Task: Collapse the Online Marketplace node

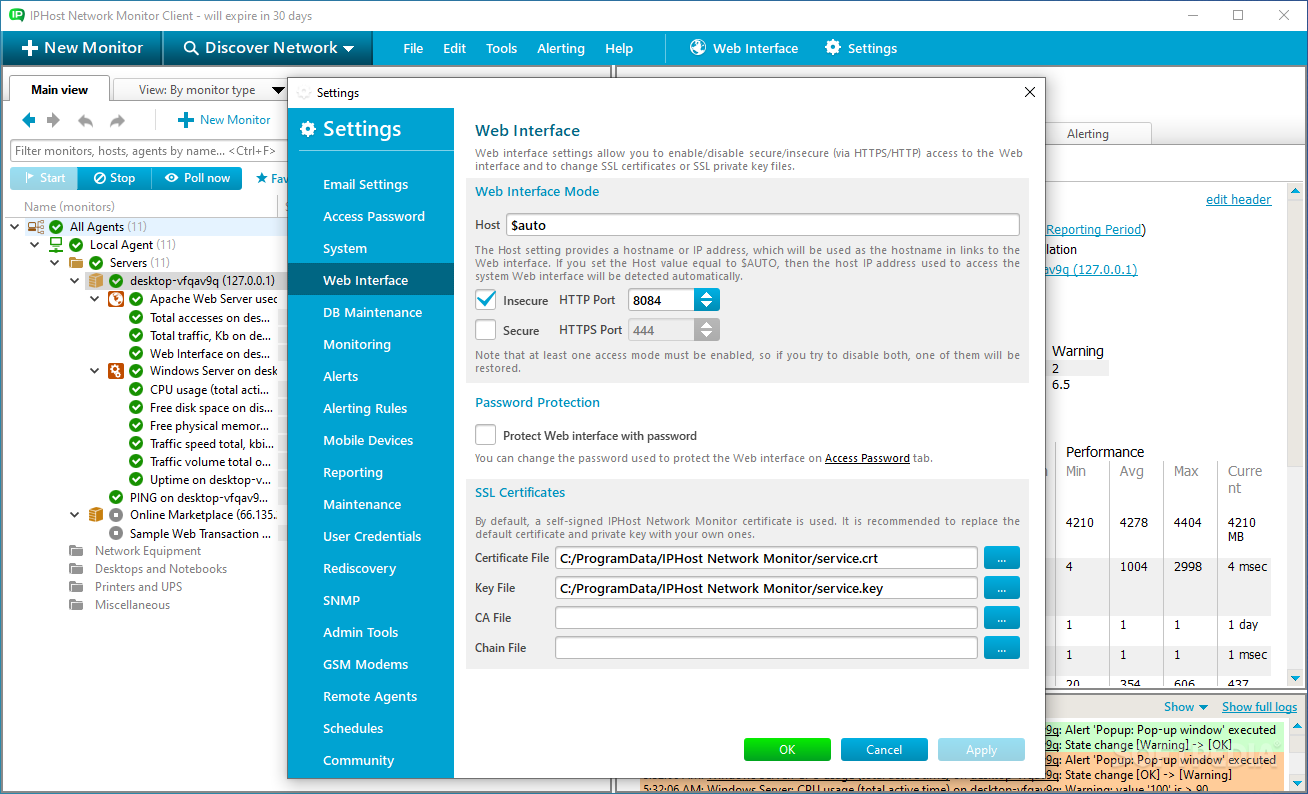Action: tap(75, 515)
